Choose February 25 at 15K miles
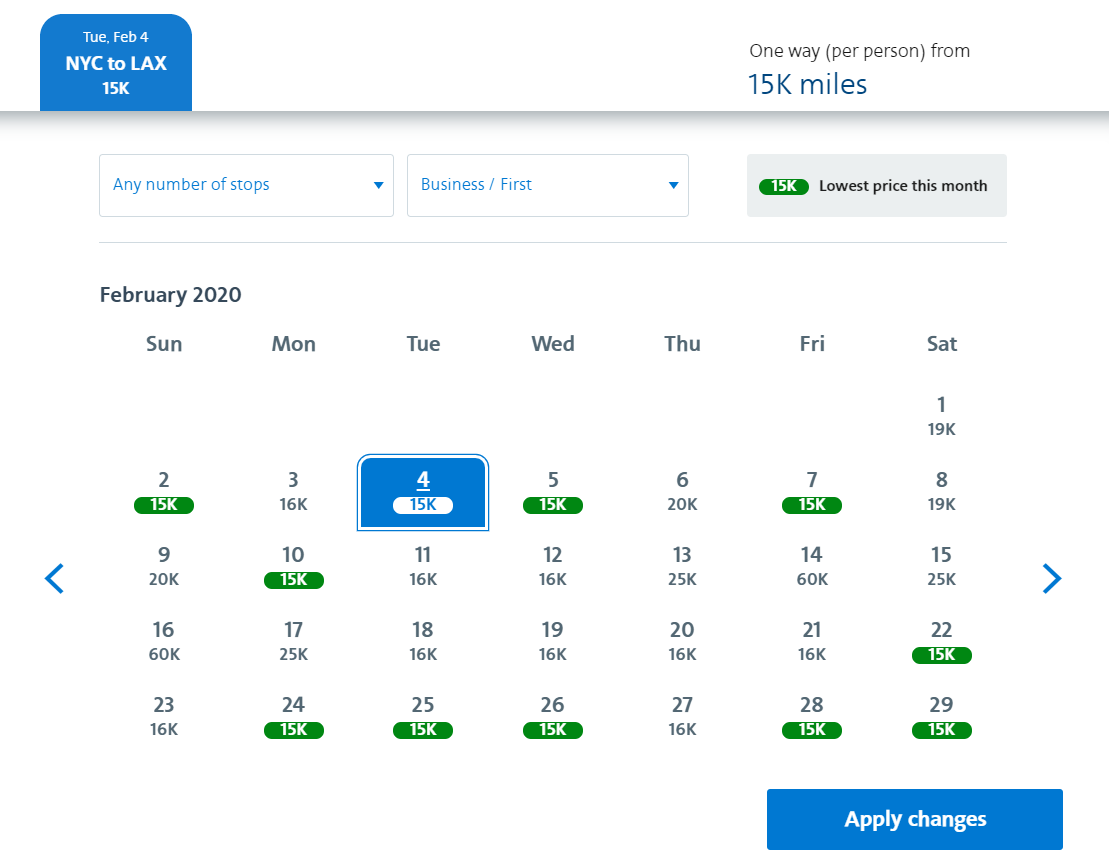This screenshot has height=854, width=1109. pyautogui.click(x=423, y=717)
